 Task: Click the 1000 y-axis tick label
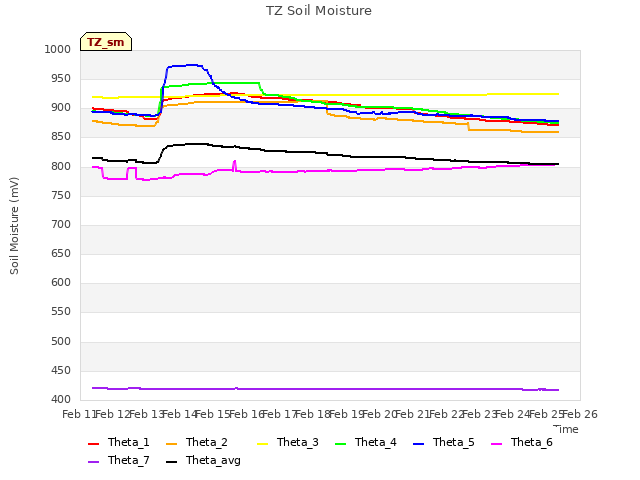58,49
